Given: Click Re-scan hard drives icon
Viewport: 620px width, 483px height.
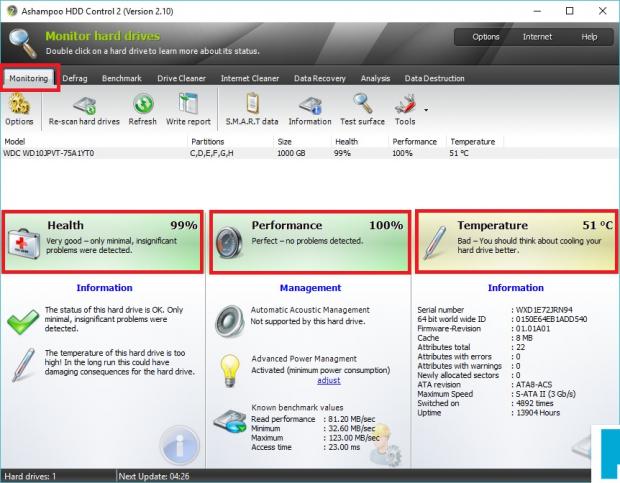Looking at the screenshot, I should click(83, 108).
